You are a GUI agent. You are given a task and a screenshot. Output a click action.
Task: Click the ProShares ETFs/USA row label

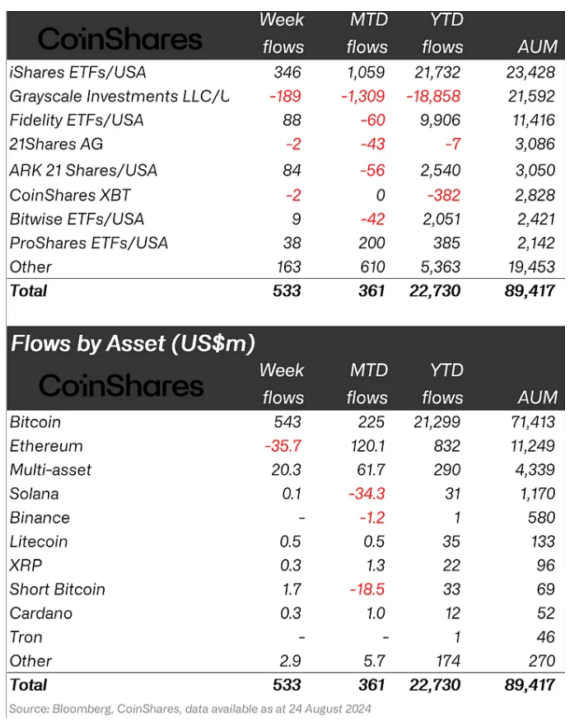[x=89, y=243]
